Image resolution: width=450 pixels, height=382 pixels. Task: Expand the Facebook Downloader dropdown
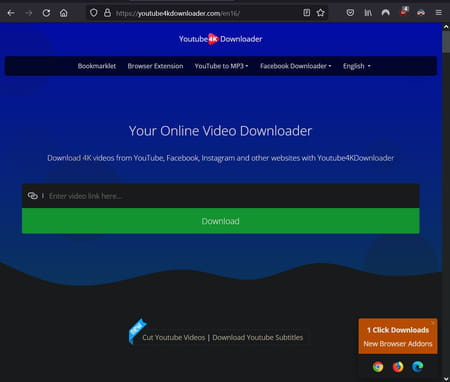click(x=296, y=66)
